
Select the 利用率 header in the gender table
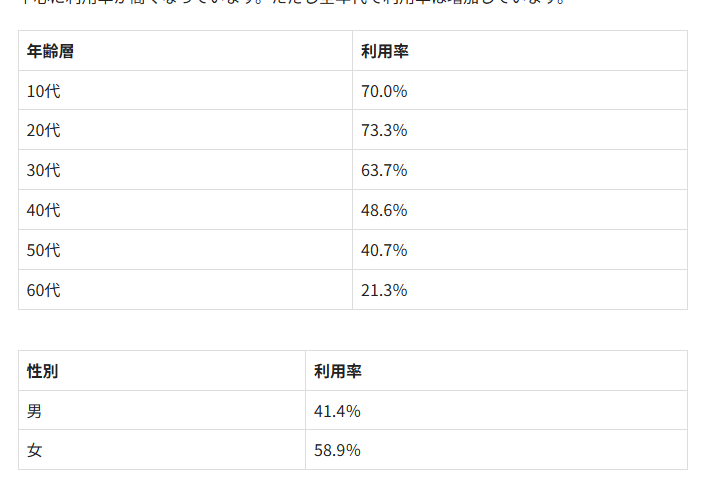pos(338,371)
